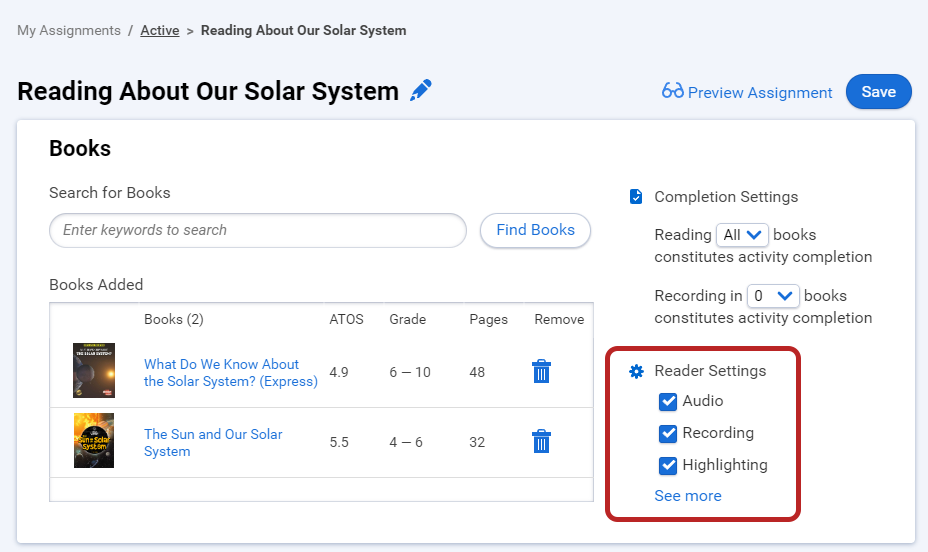
Task: Click the ATOS column header
Action: coord(346,319)
